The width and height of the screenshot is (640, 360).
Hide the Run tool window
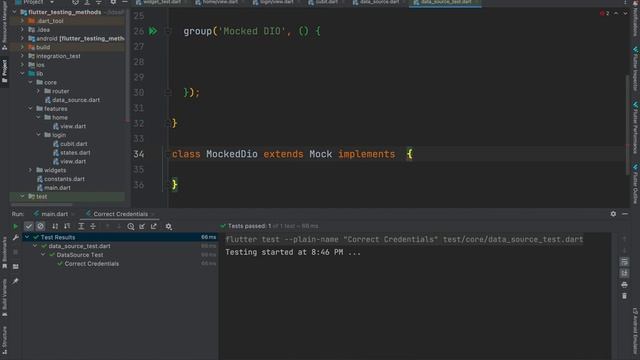(625, 213)
